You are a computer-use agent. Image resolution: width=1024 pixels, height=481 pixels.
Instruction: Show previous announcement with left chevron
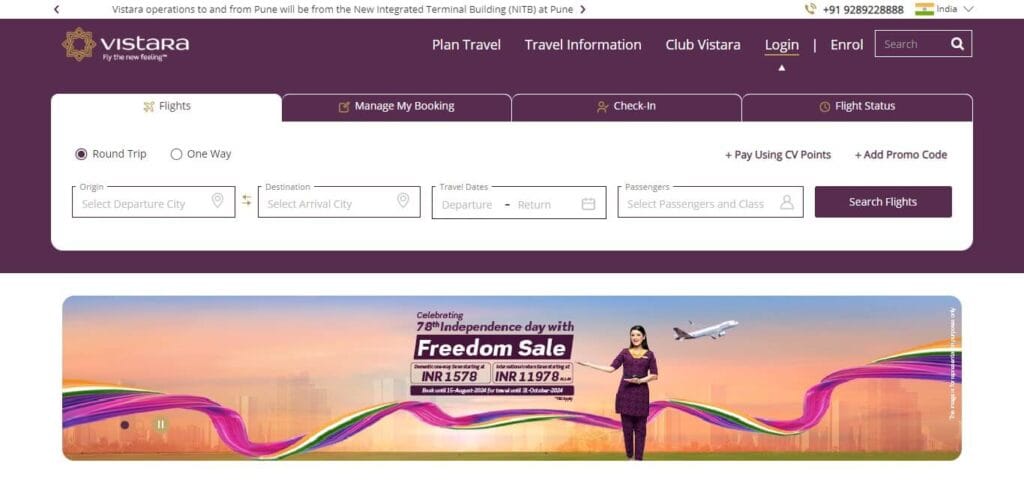click(57, 9)
